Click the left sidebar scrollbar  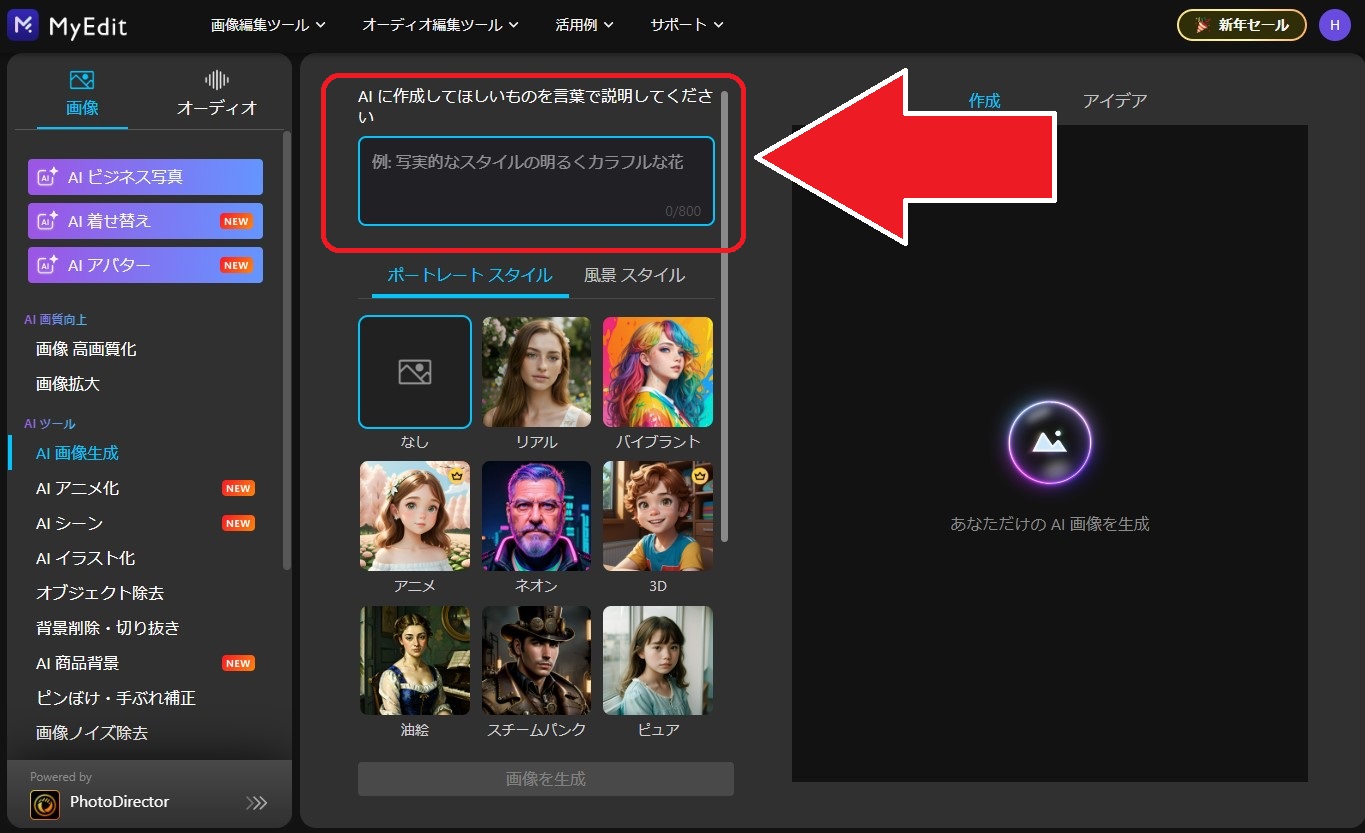[286, 350]
